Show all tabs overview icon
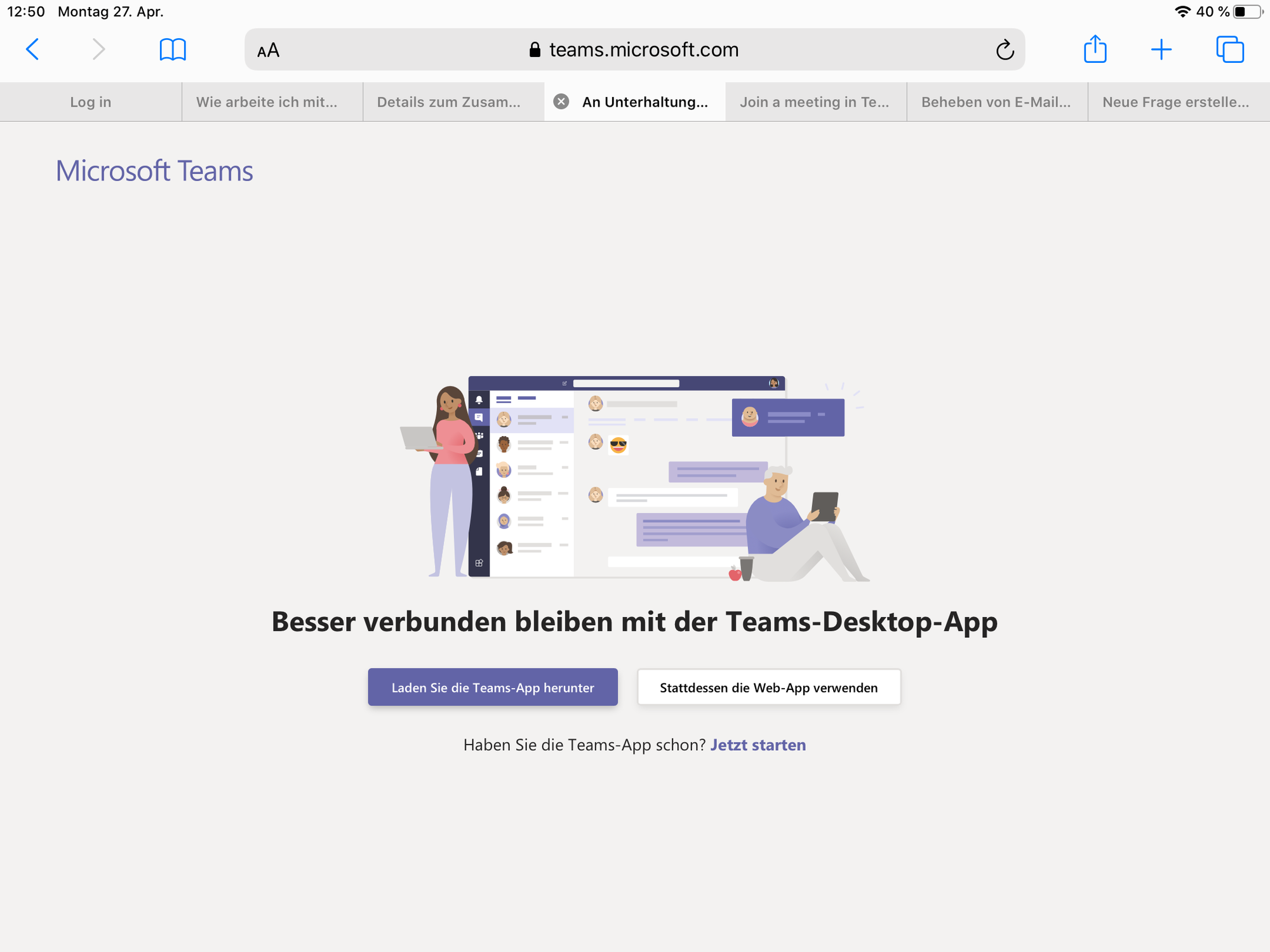Image resolution: width=1270 pixels, height=952 pixels. pyautogui.click(x=1230, y=50)
